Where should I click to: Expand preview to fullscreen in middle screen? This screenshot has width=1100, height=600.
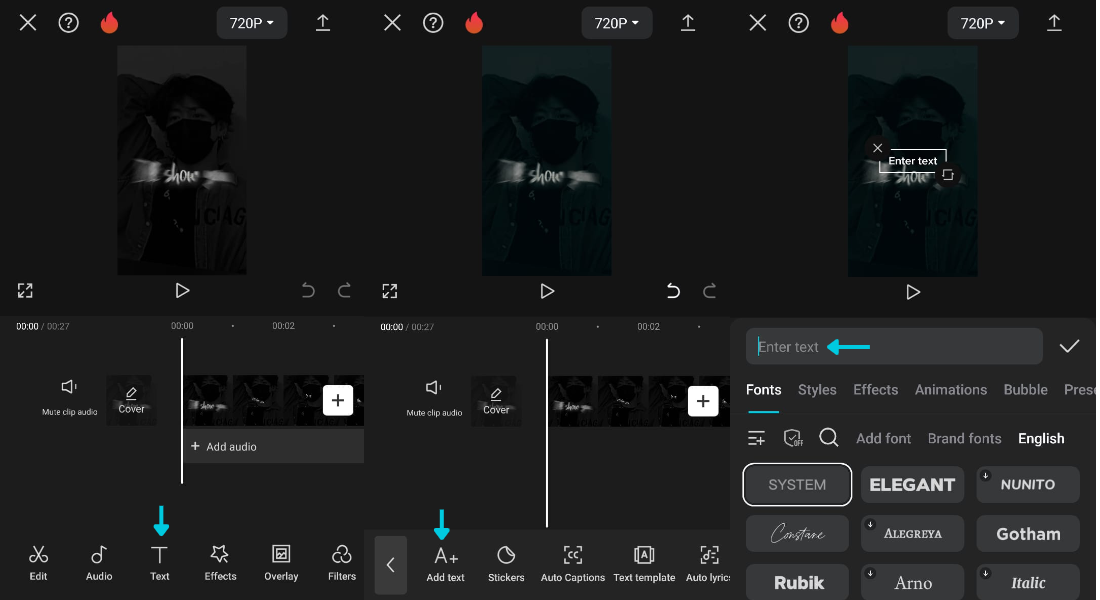click(x=390, y=291)
